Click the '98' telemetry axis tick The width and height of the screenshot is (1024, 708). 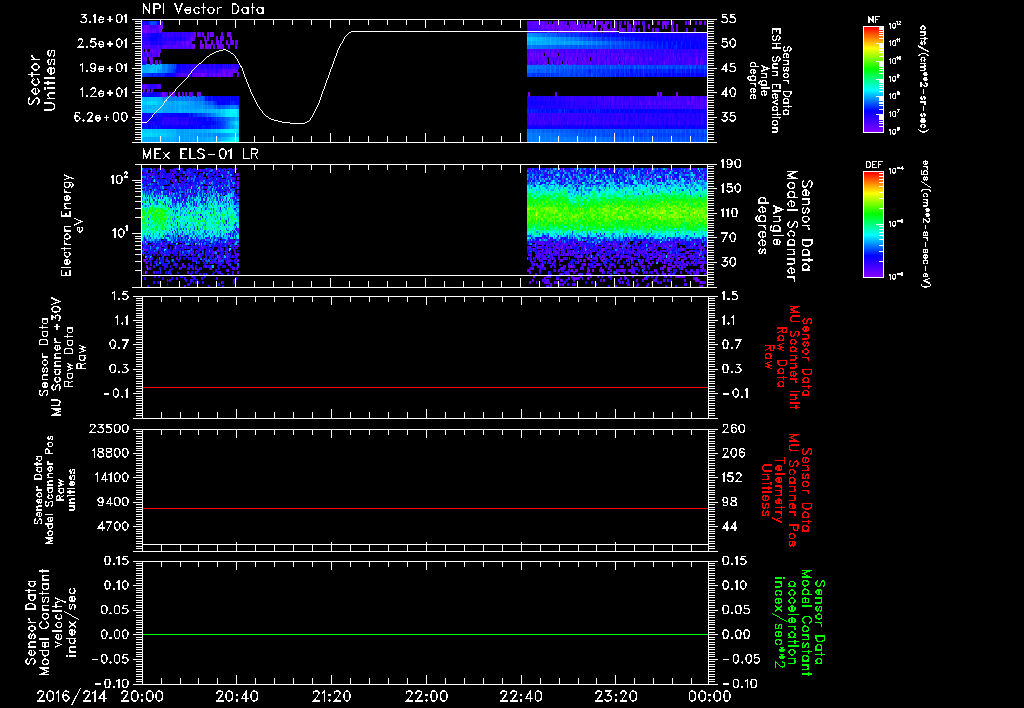click(x=730, y=502)
